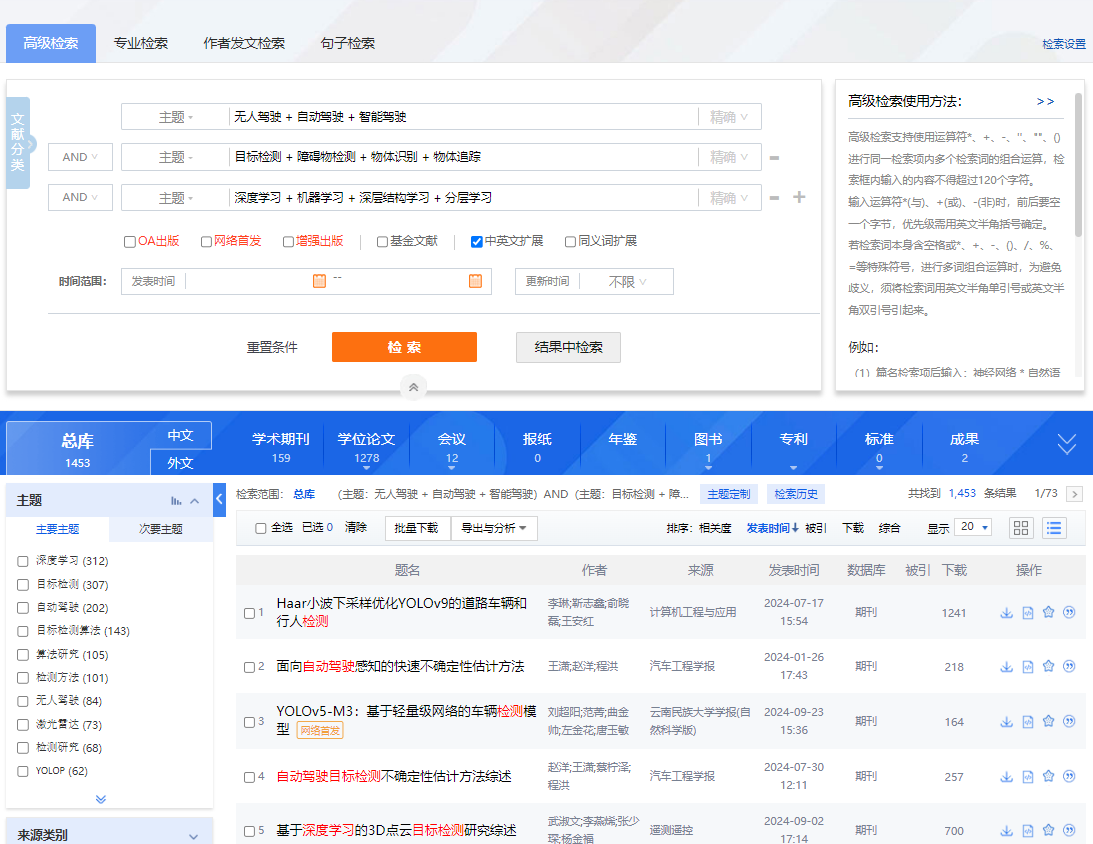Open 精确 match dropdown on the 深度学习 row

point(729,198)
